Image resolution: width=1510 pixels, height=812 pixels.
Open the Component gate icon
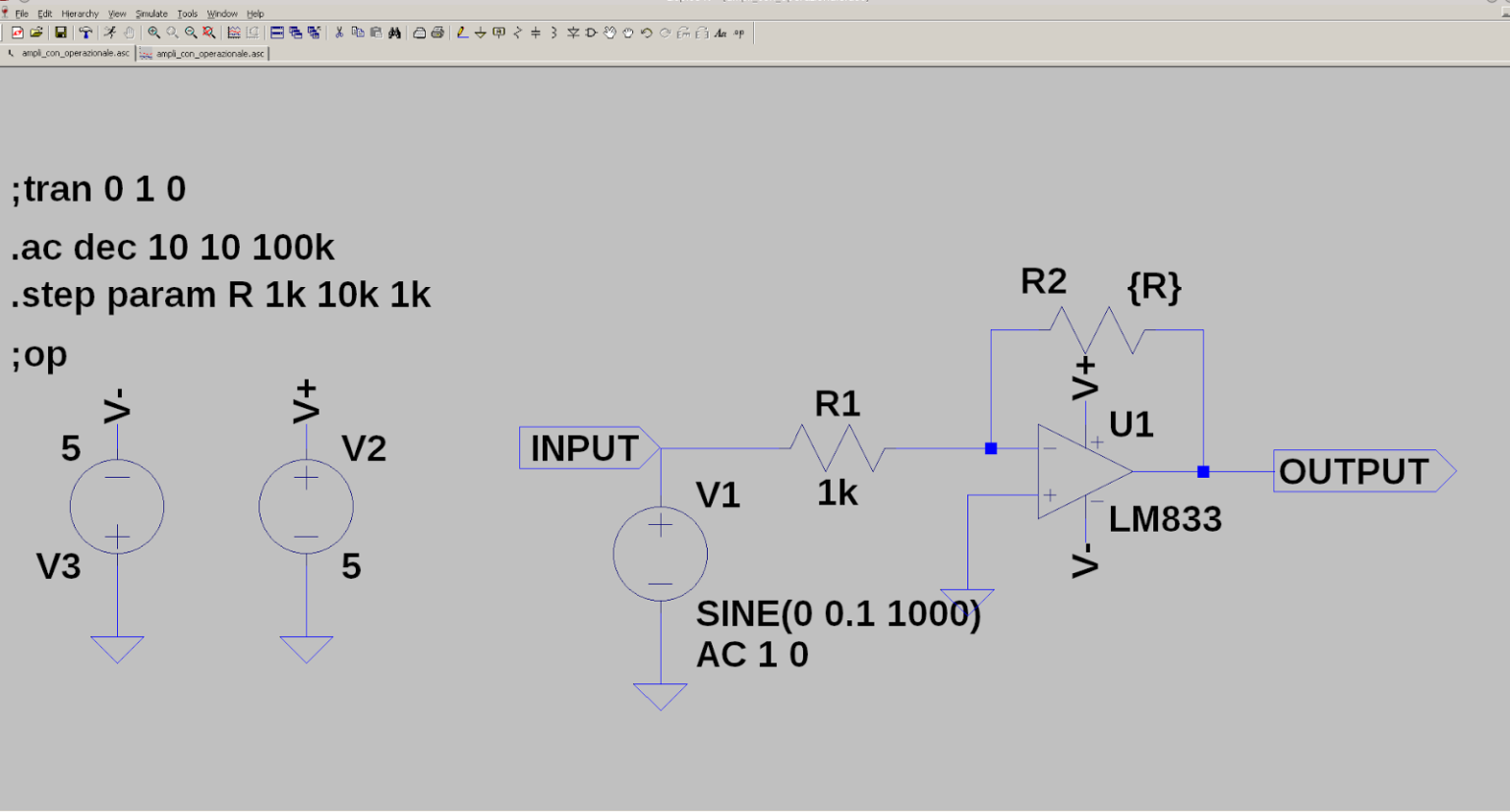[591, 32]
